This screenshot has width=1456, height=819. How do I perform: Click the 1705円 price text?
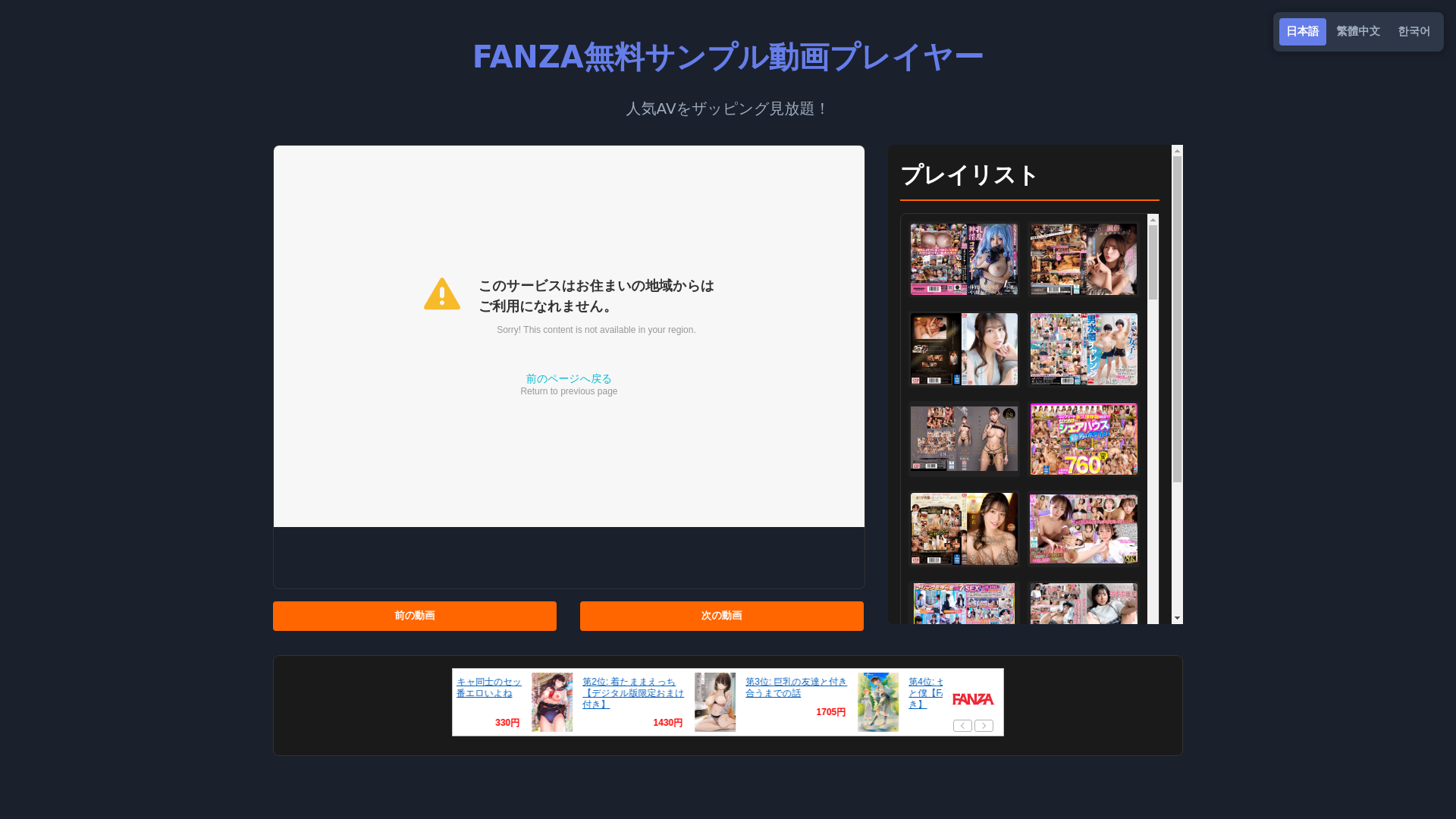[x=830, y=712]
